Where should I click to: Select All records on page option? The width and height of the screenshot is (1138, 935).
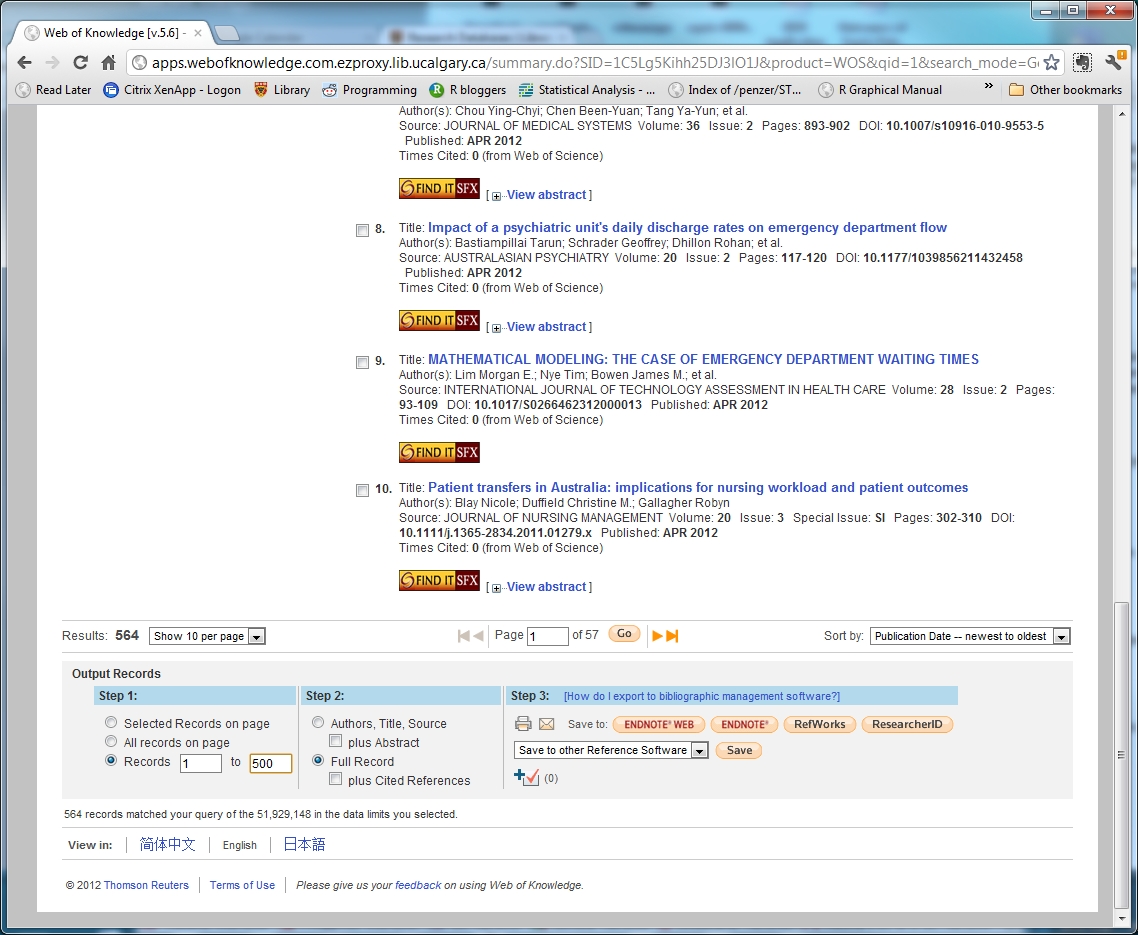point(112,742)
